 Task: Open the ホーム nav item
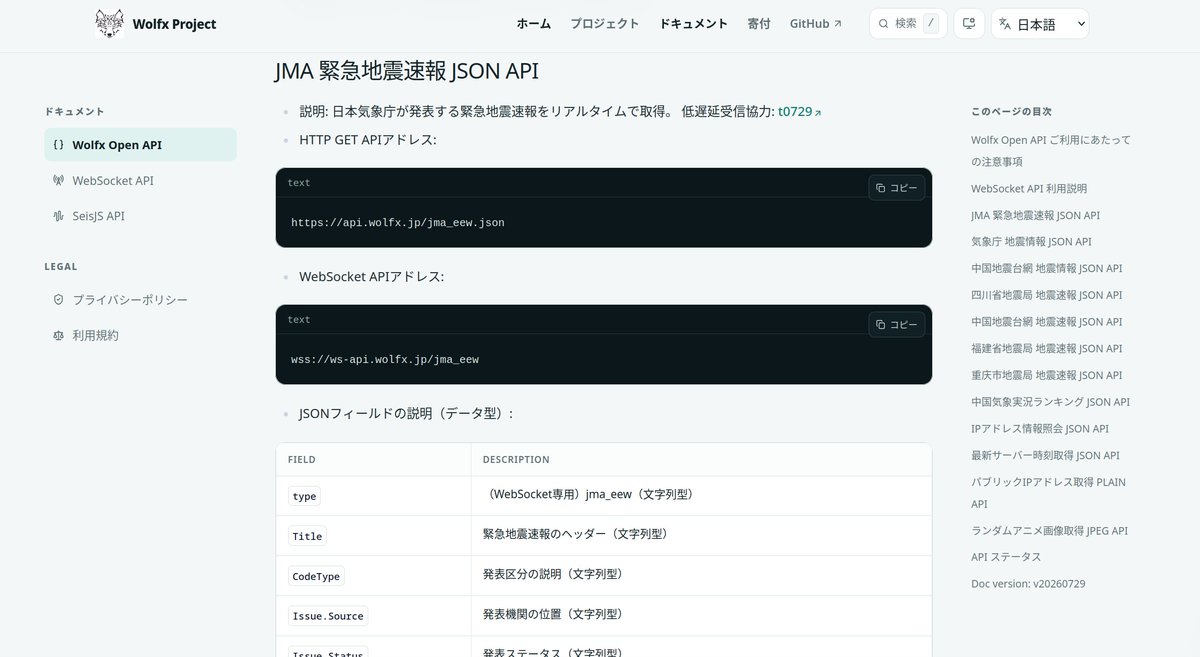[534, 24]
